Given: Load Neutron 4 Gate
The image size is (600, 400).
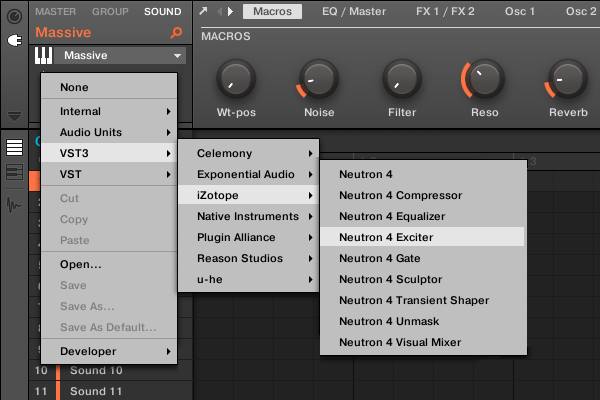Looking at the screenshot, I should (x=423, y=258).
